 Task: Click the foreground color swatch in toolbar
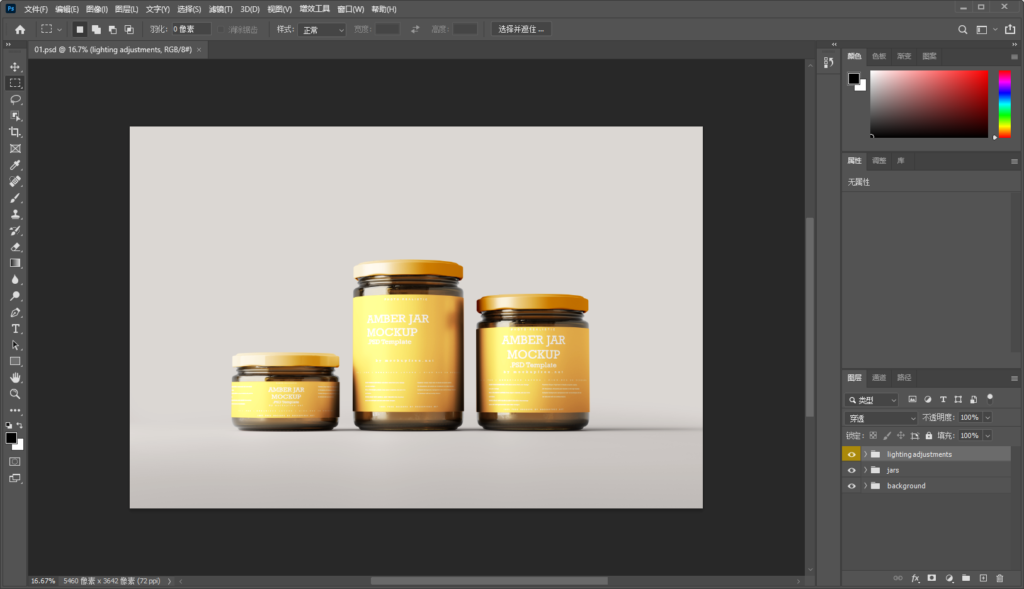tap(11, 439)
